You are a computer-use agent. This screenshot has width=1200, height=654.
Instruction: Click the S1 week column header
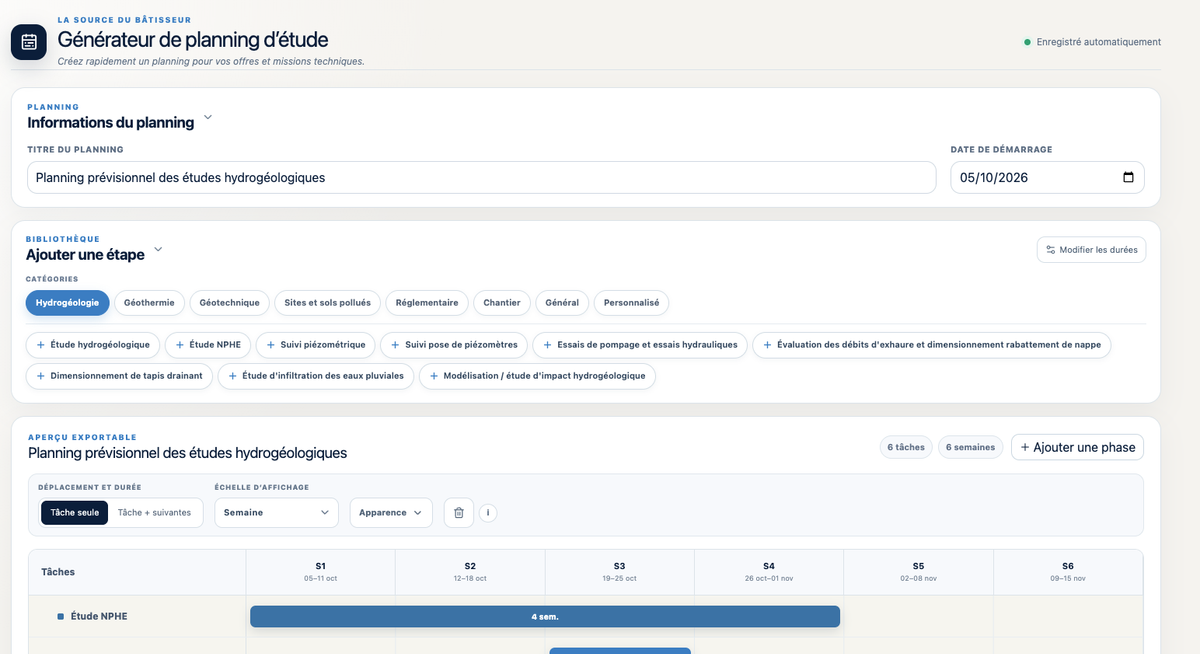pos(320,571)
